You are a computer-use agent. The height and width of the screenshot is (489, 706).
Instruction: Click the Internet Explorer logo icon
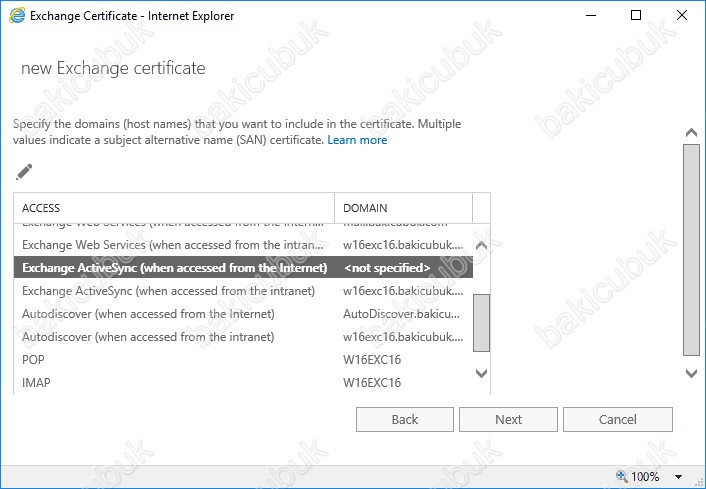17,16
